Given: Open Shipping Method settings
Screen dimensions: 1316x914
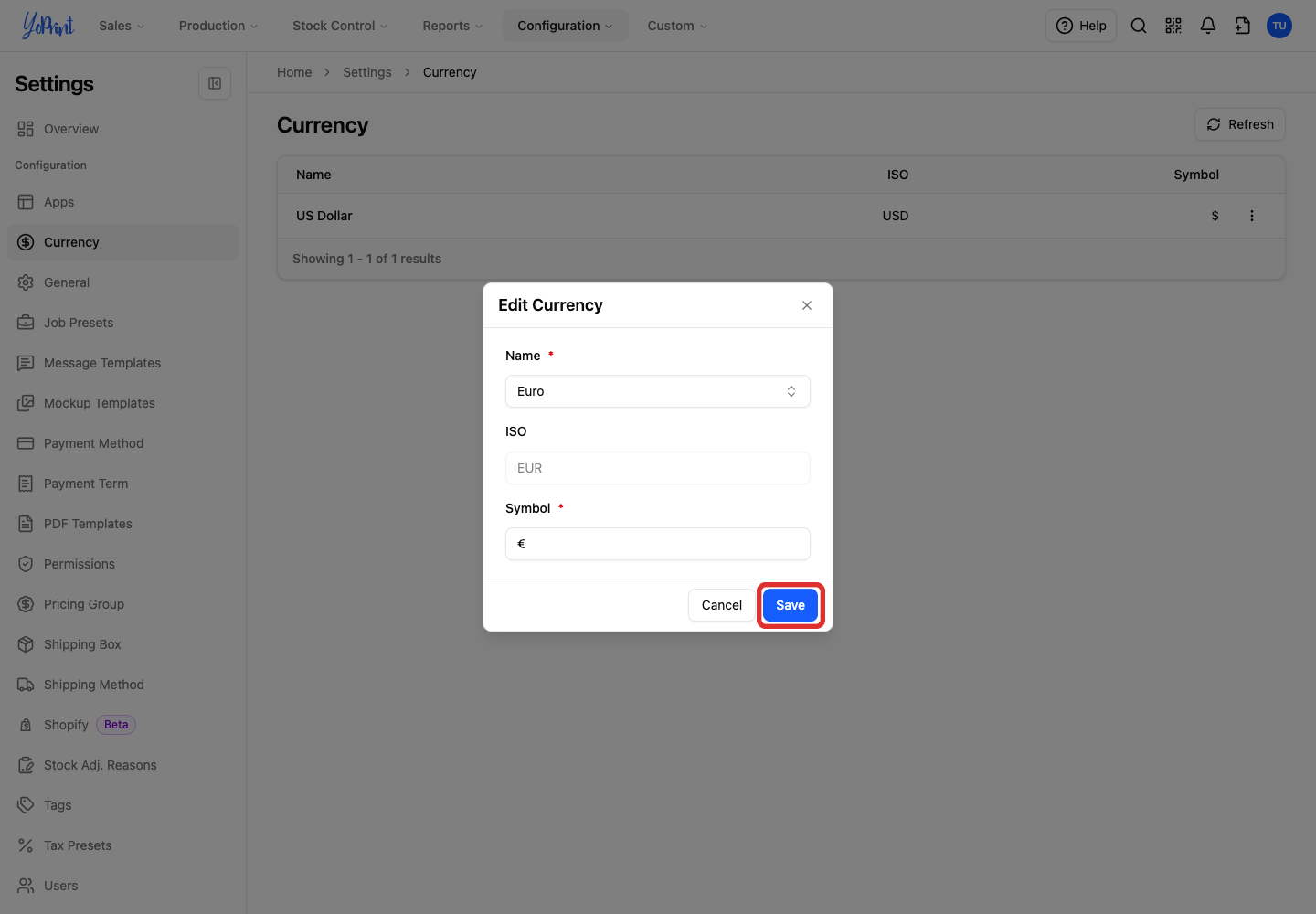Looking at the screenshot, I should [x=122, y=685].
